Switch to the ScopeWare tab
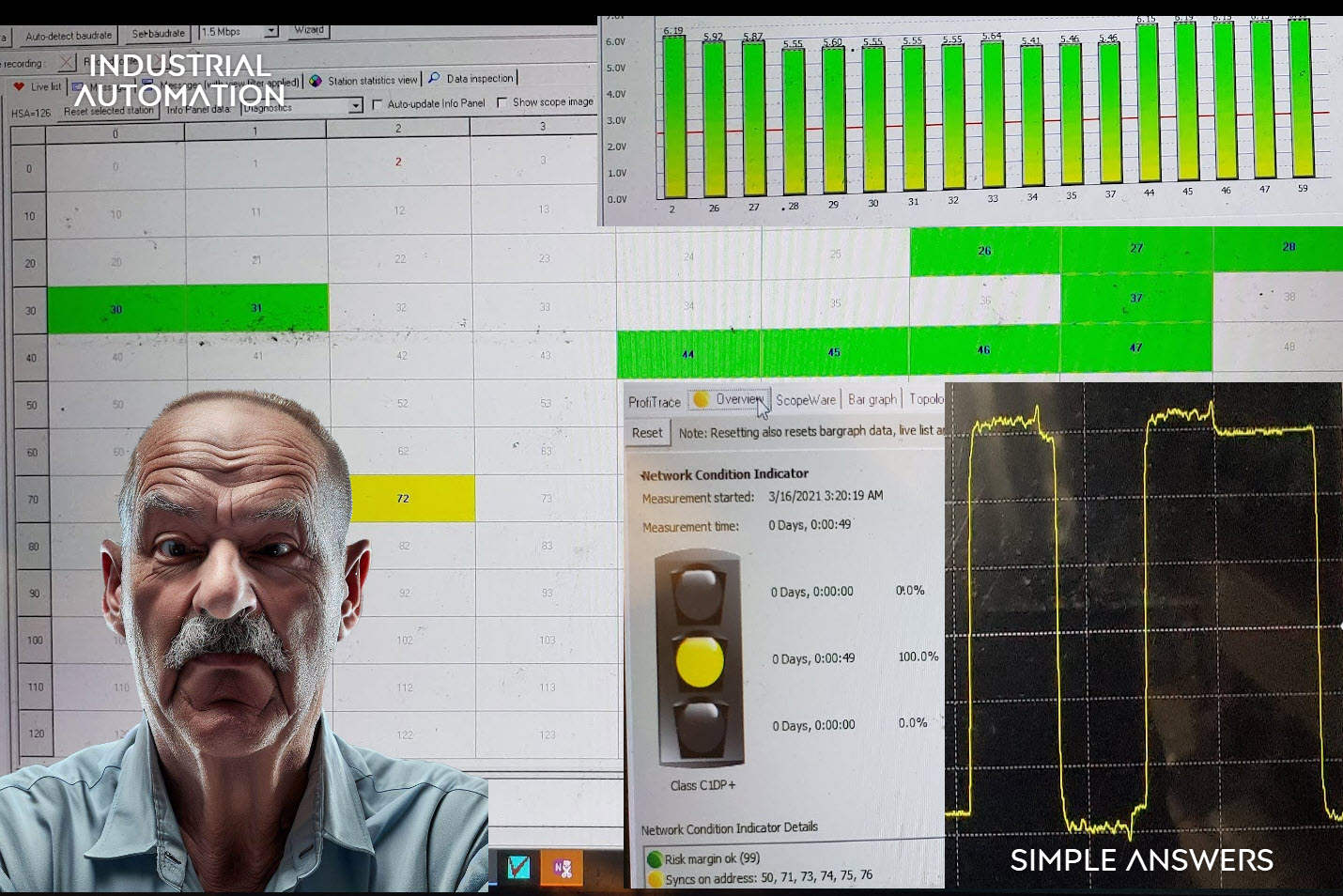The height and width of the screenshot is (896, 1343). click(805, 400)
